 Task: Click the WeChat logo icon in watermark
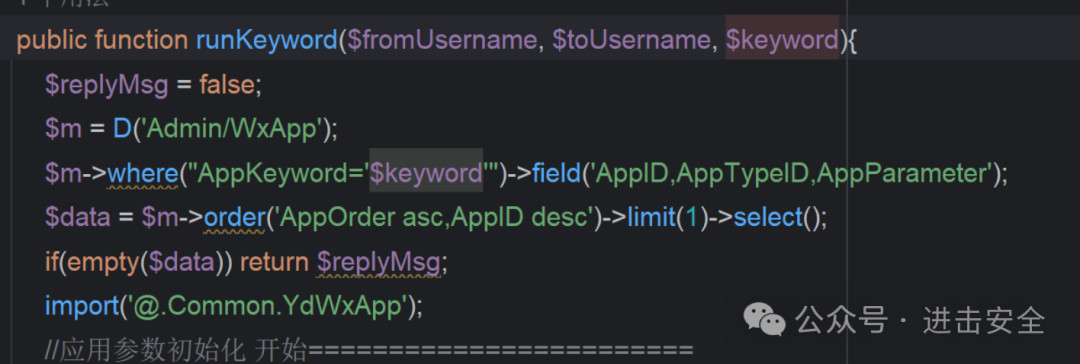click(x=764, y=320)
